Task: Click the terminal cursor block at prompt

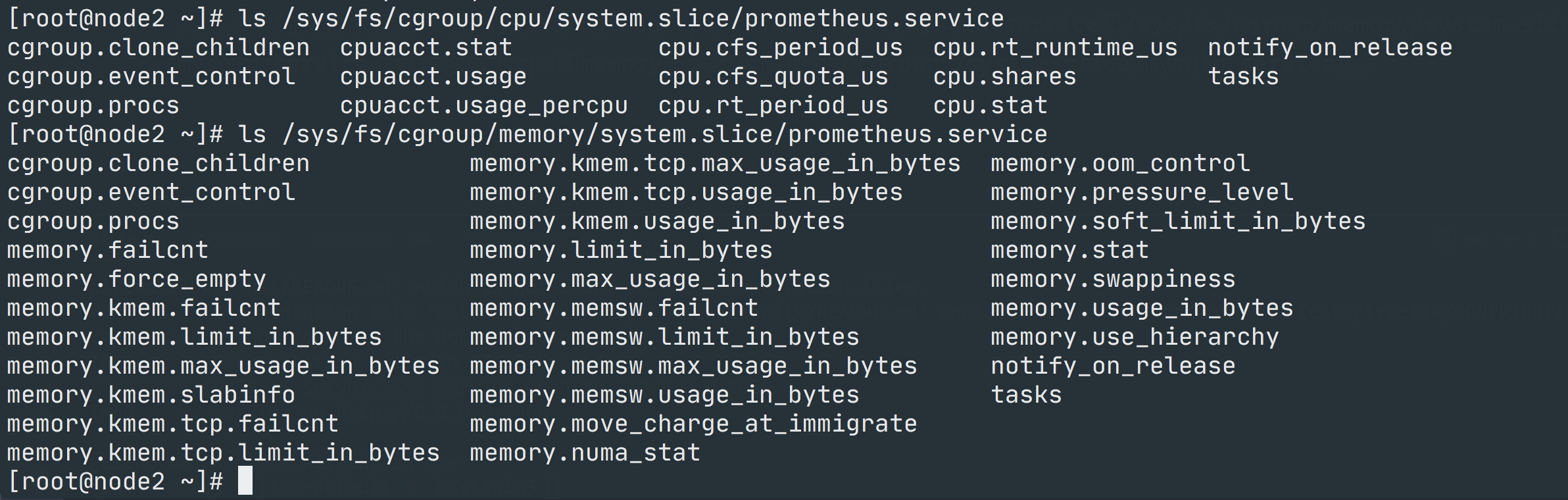Action: pos(245,481)
